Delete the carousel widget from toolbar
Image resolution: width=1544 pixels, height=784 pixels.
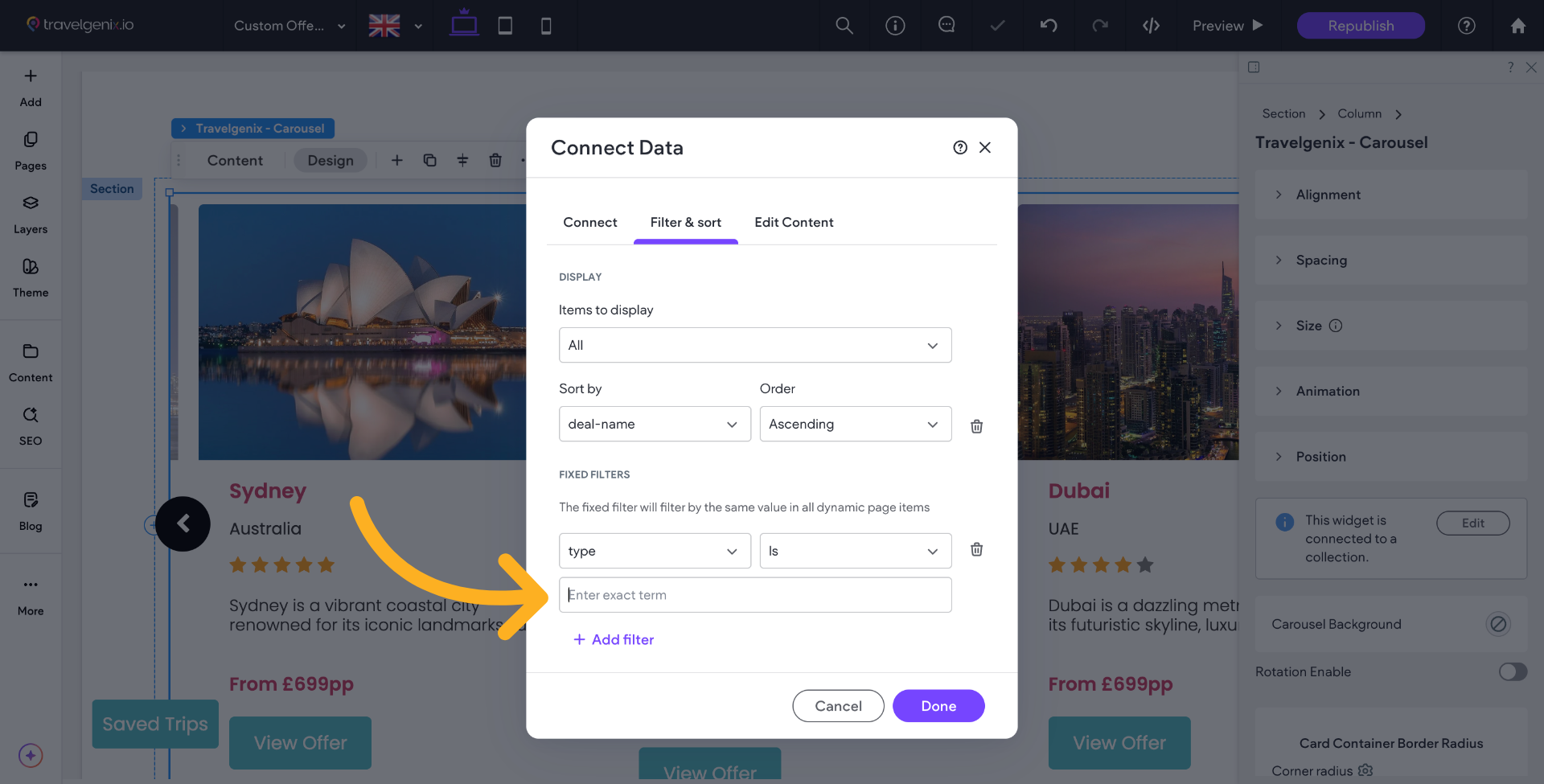point(495,160)
